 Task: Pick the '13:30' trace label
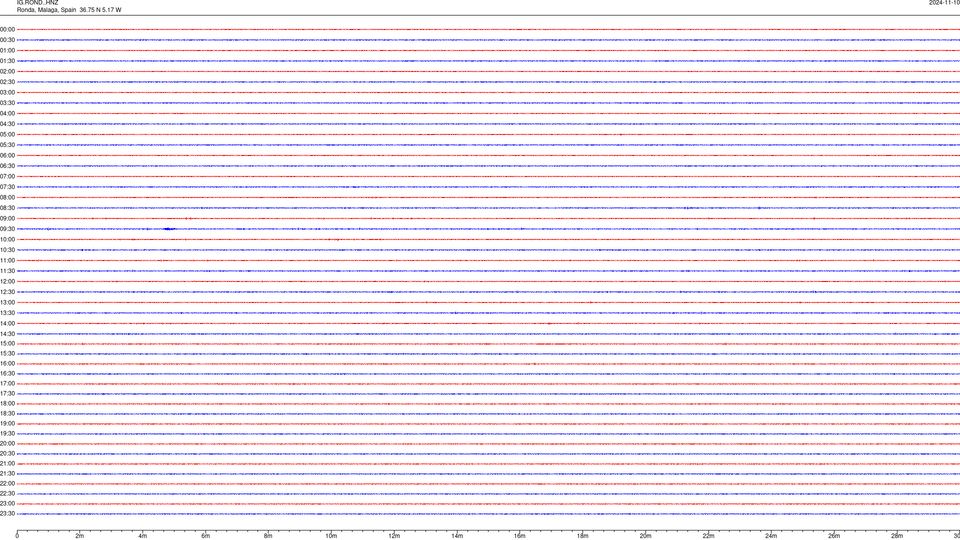[7, 313]
